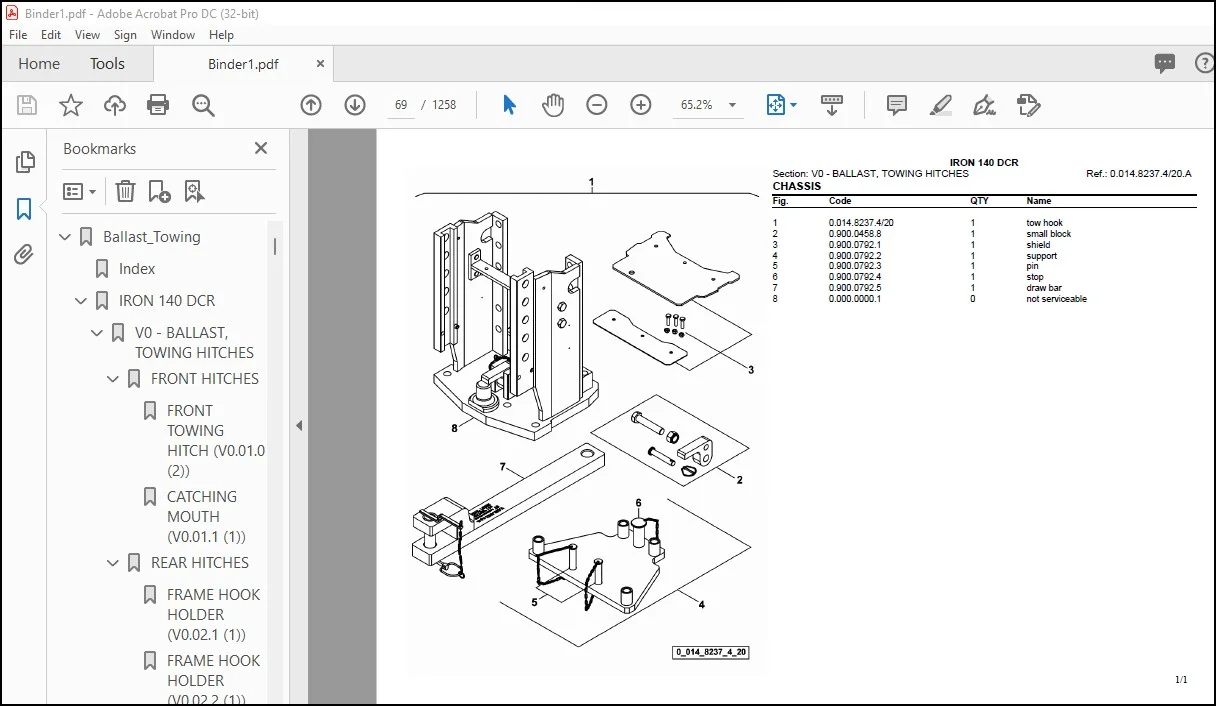1216x706 pixels.
Task: Collapse the REAR HITCHES bookmark group
Action: click(x=114, y=563)
